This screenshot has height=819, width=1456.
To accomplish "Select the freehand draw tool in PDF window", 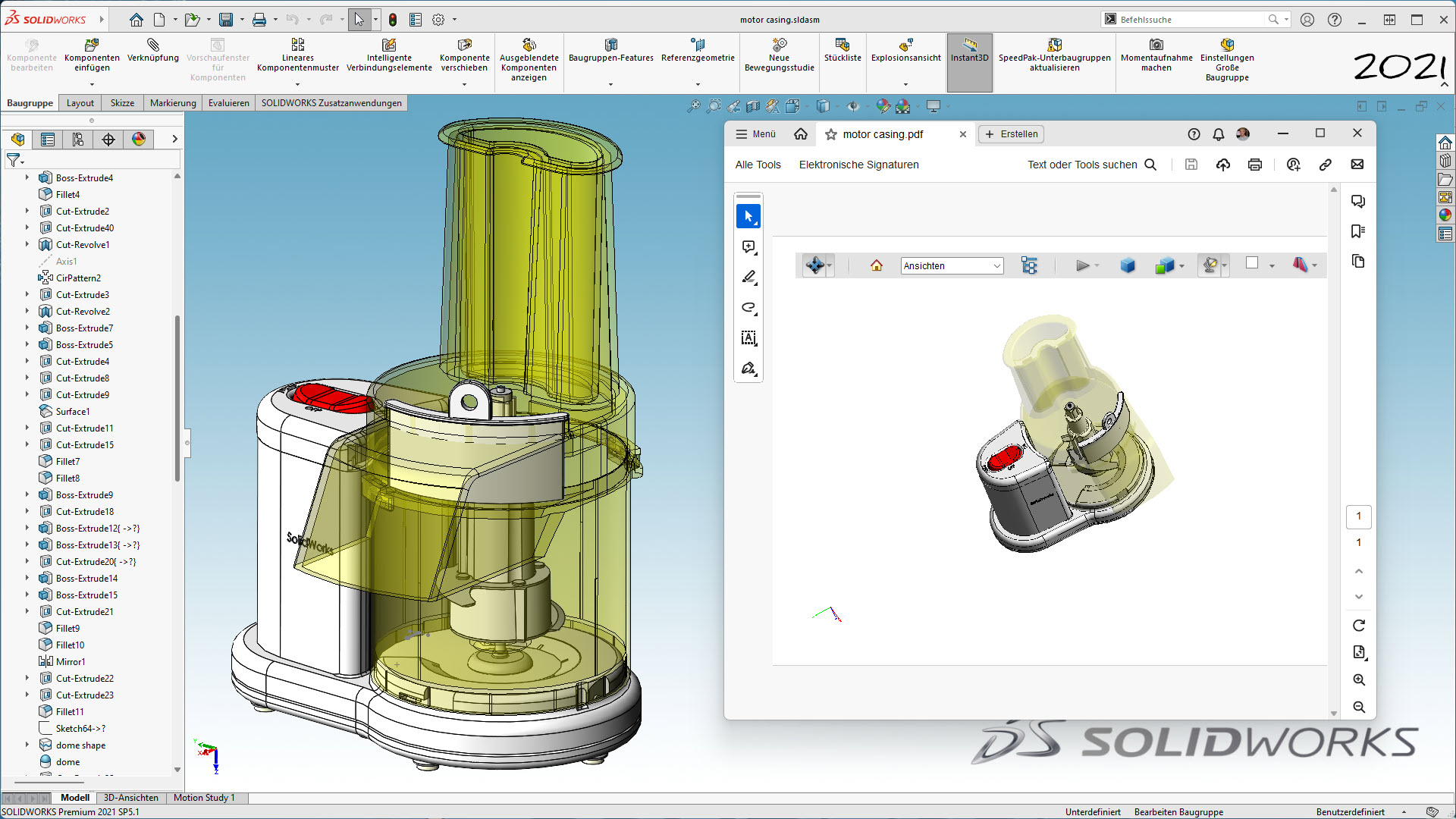I will (748, 308).
